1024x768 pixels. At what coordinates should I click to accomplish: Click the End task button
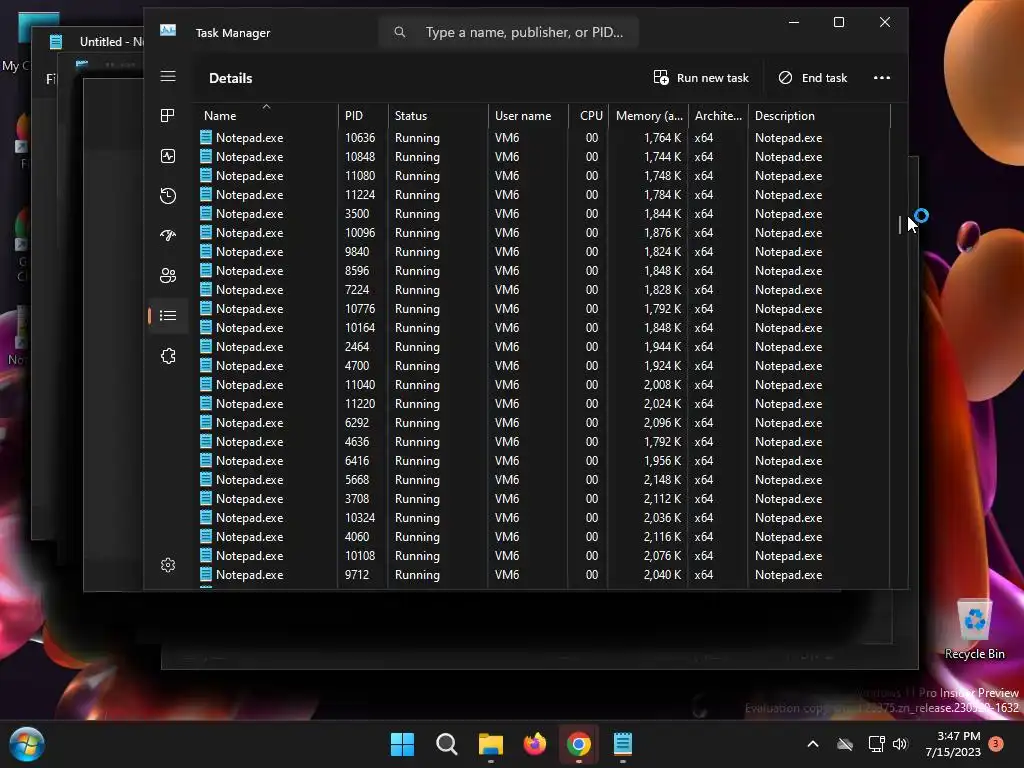point(812,78)
